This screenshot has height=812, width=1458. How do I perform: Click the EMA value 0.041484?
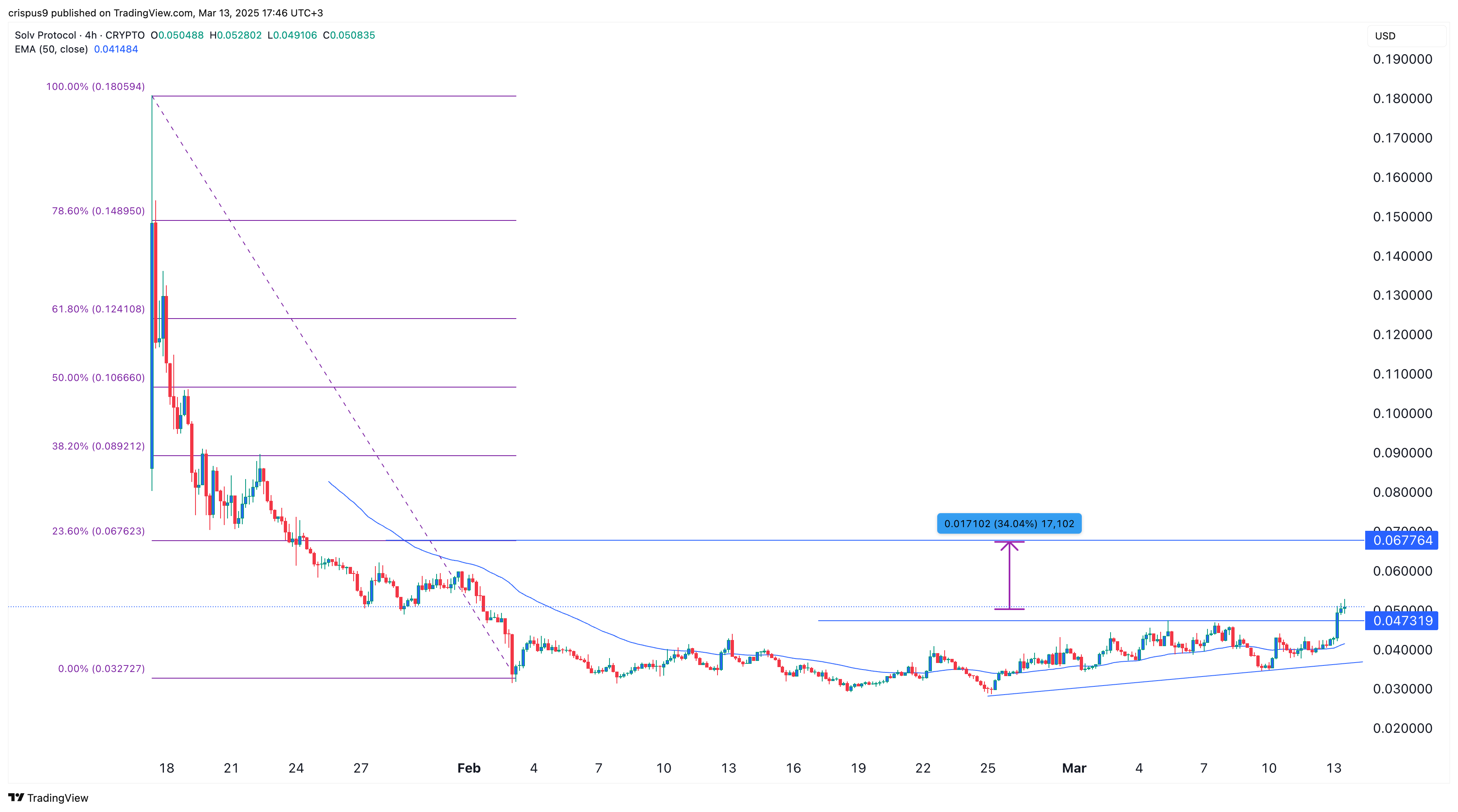pyautogui.click(x=116, y=49)
